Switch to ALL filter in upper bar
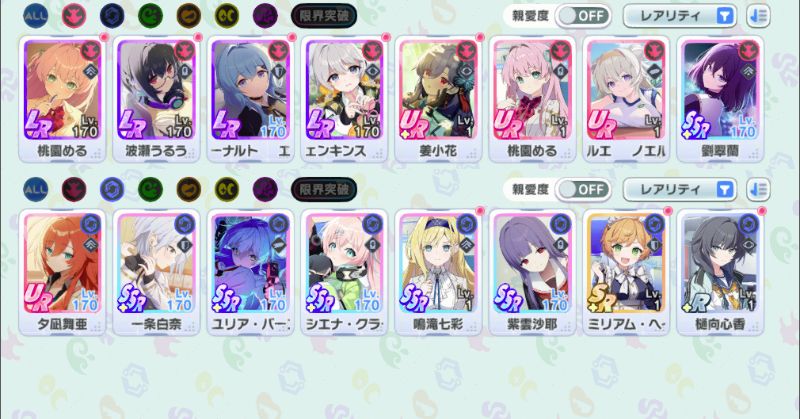Image resolution: width=800 pixels, height=419 pixels. tap(36, 16)
